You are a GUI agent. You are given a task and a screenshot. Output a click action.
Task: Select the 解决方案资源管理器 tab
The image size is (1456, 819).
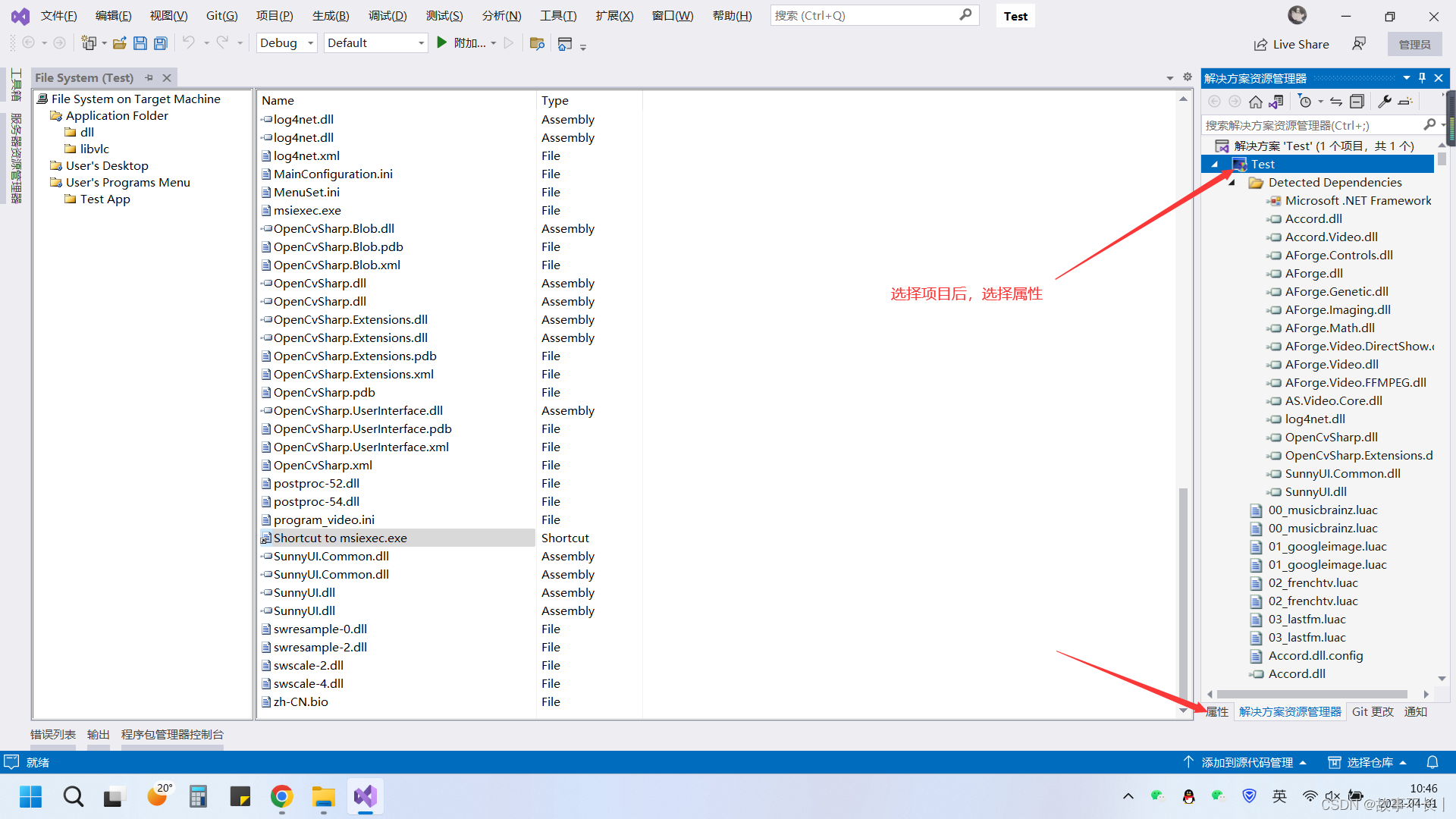tap(1290, 711)
